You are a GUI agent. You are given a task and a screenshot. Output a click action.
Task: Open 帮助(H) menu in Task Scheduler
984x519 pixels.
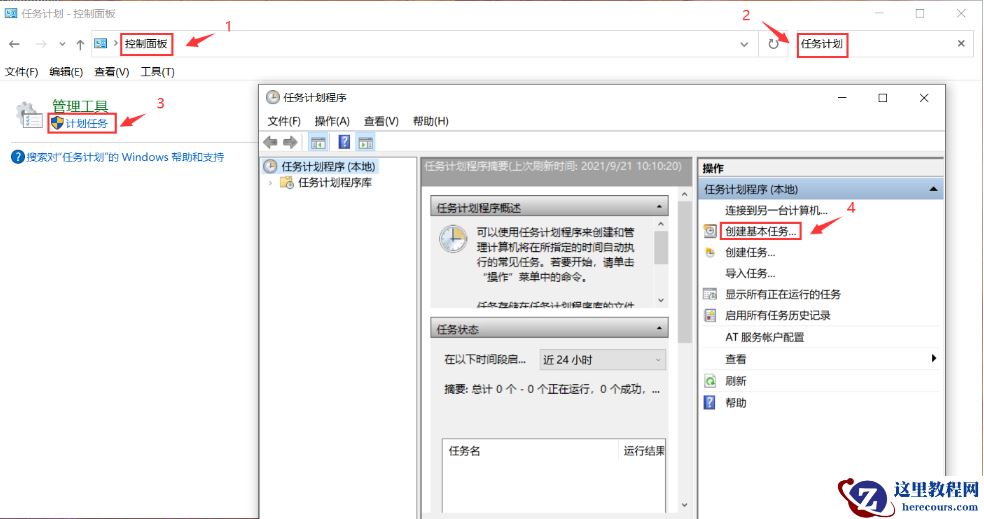(430, 121)
